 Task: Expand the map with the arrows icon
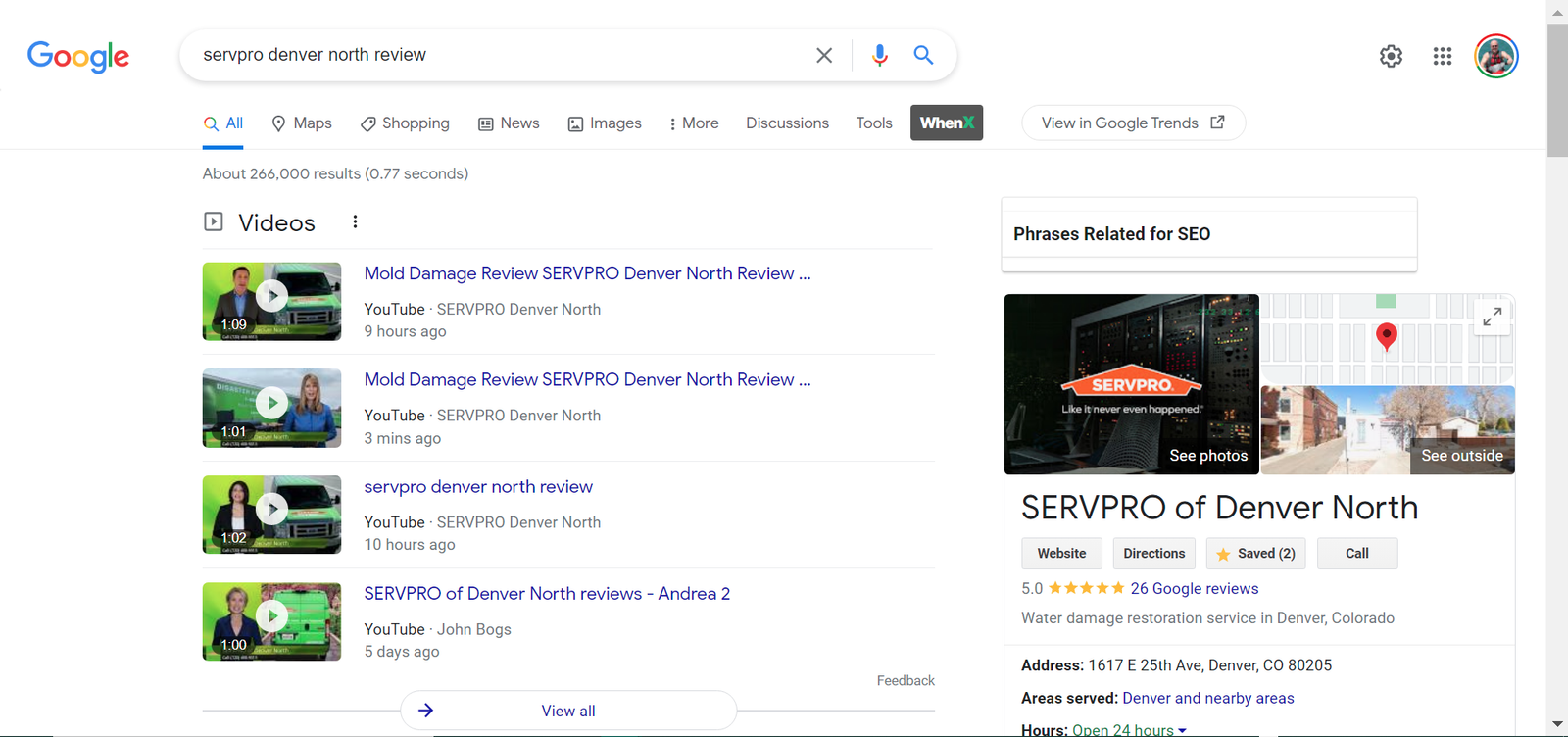tap(1493, 318)
